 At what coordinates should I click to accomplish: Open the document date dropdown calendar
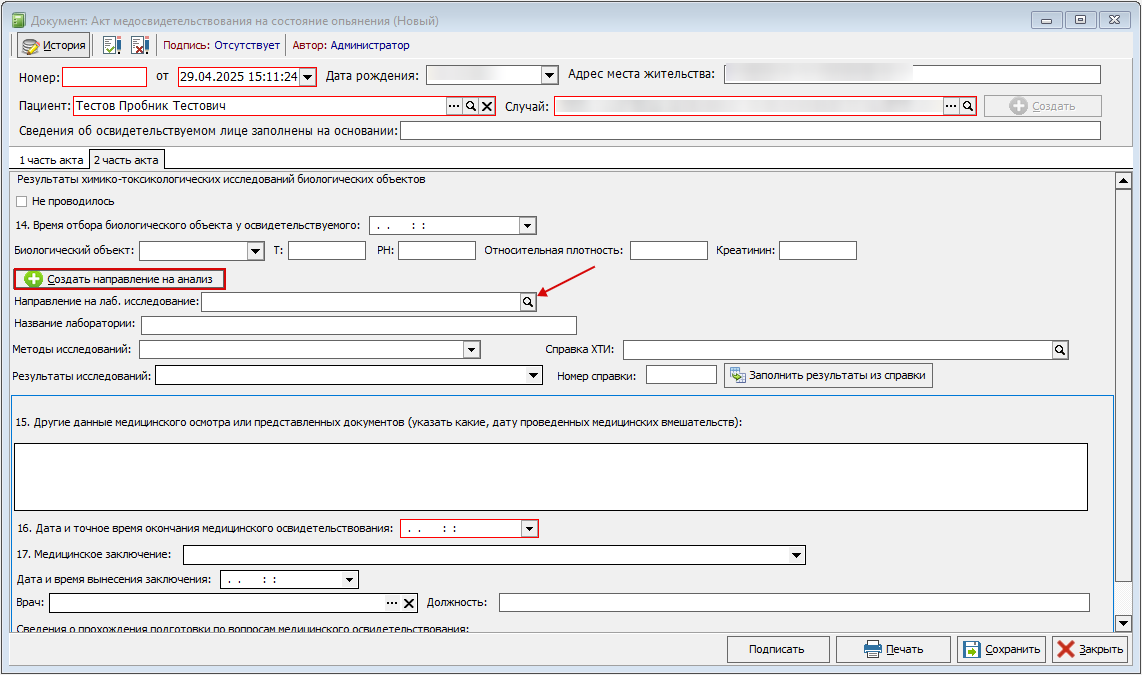pyautogui.click(x=308, y=76)
